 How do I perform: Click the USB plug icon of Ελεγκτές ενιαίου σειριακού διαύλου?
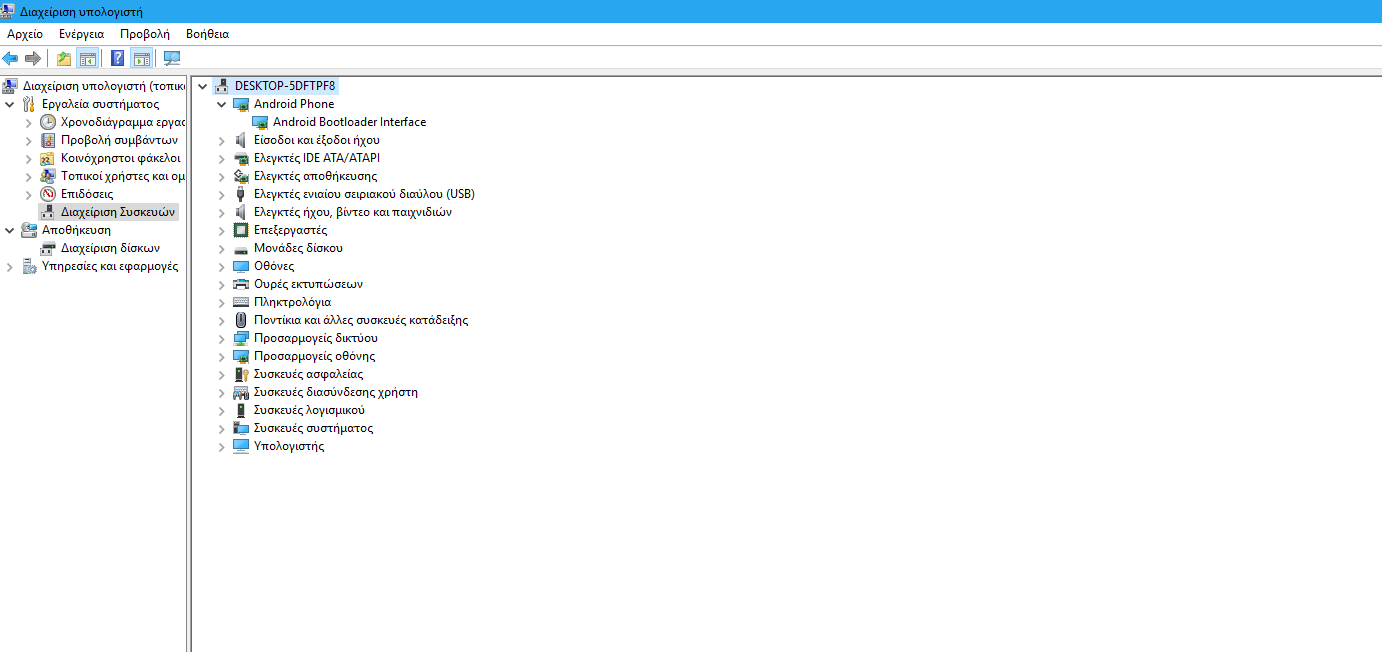[241, 194]
